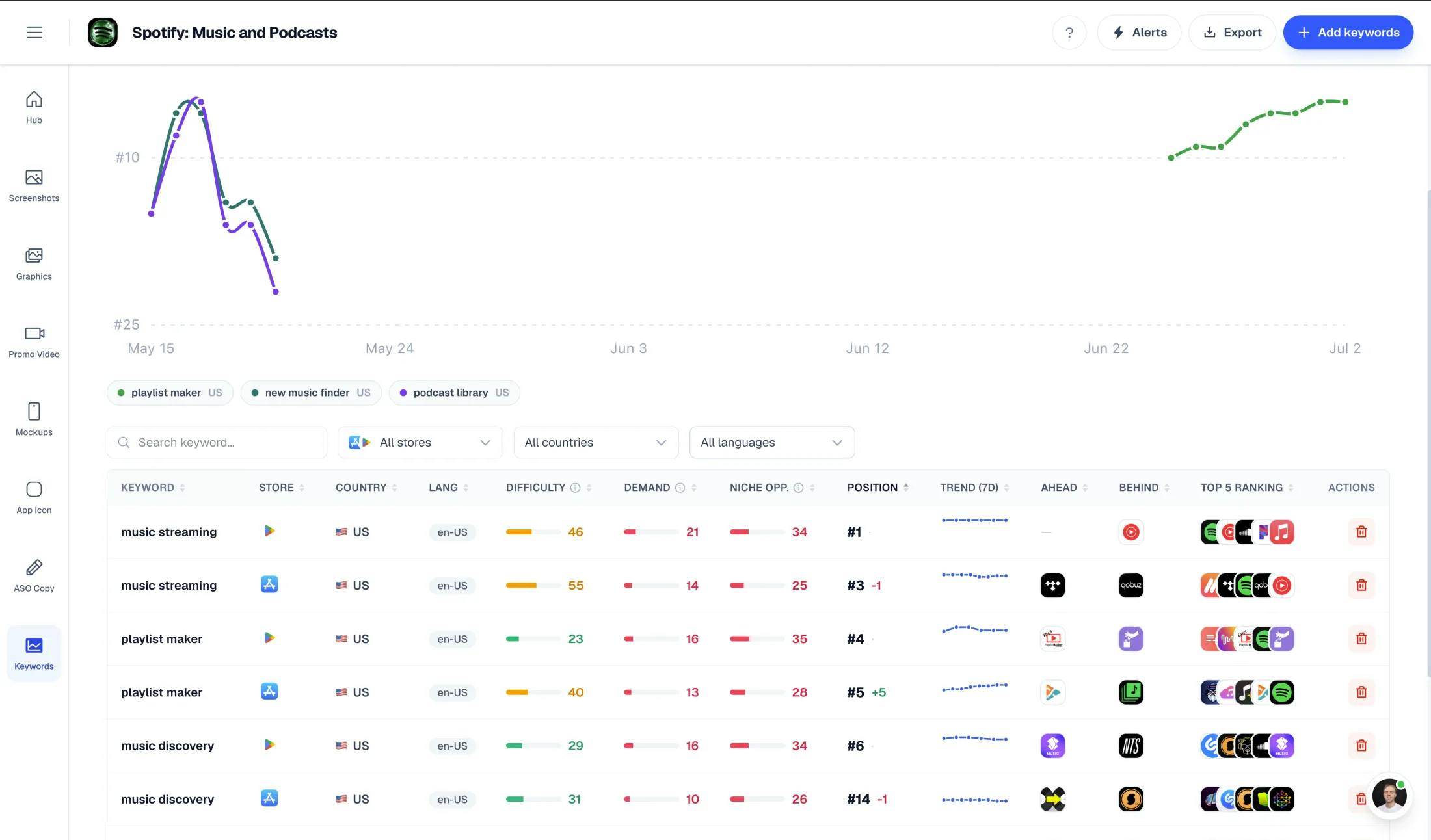The width and height of the screenshot is (1431, 840).
Task: Open behind app icon in music discovery #14 row
Action: click(x=1131, y=799)
